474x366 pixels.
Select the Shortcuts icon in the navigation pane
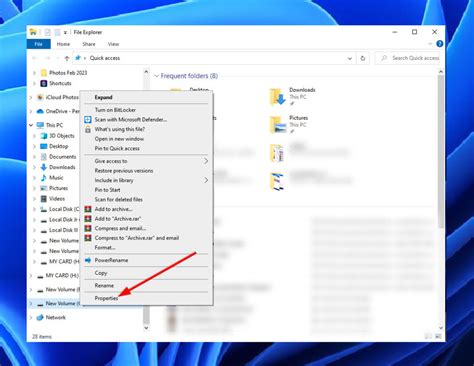(x=44, y=83)
